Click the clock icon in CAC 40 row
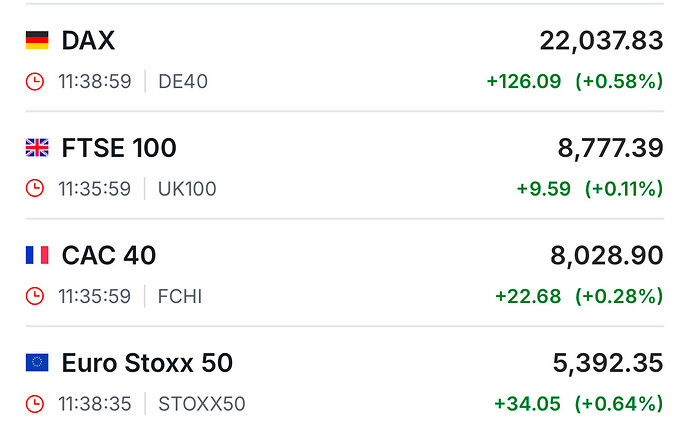Viewport: 690px width, 430px height. [x=35, y=296]
